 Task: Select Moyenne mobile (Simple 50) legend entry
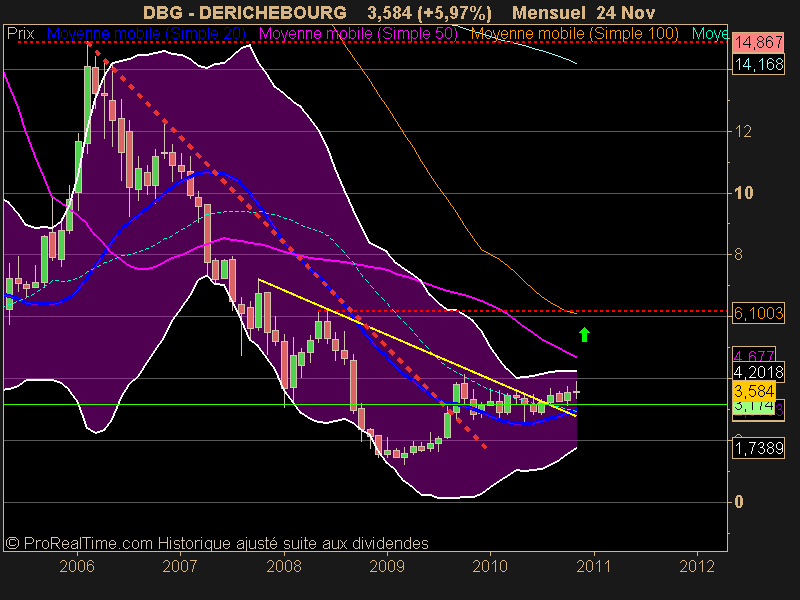tap(358, 34)
